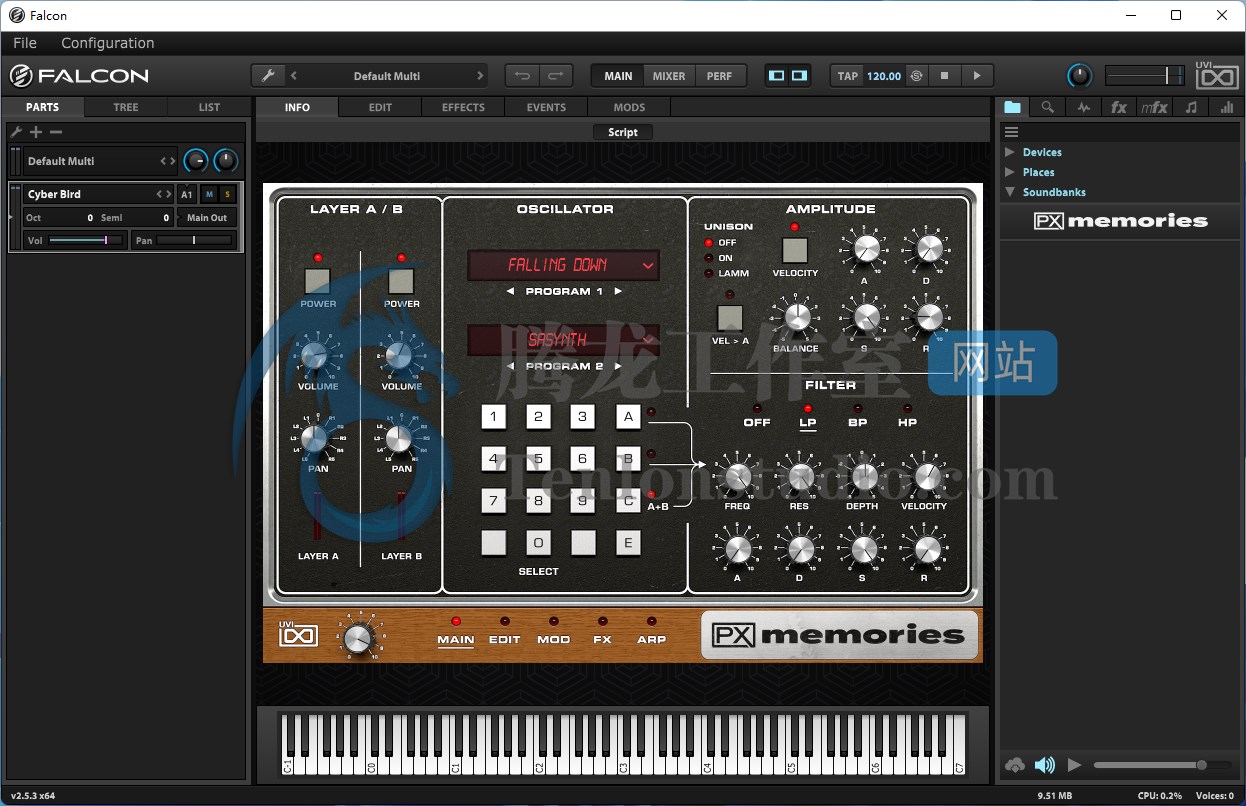The width and height of the screenshot is (1246, 806).
Task: Open the FALLING DOWN program dropdown
Action: pos(563,265)
